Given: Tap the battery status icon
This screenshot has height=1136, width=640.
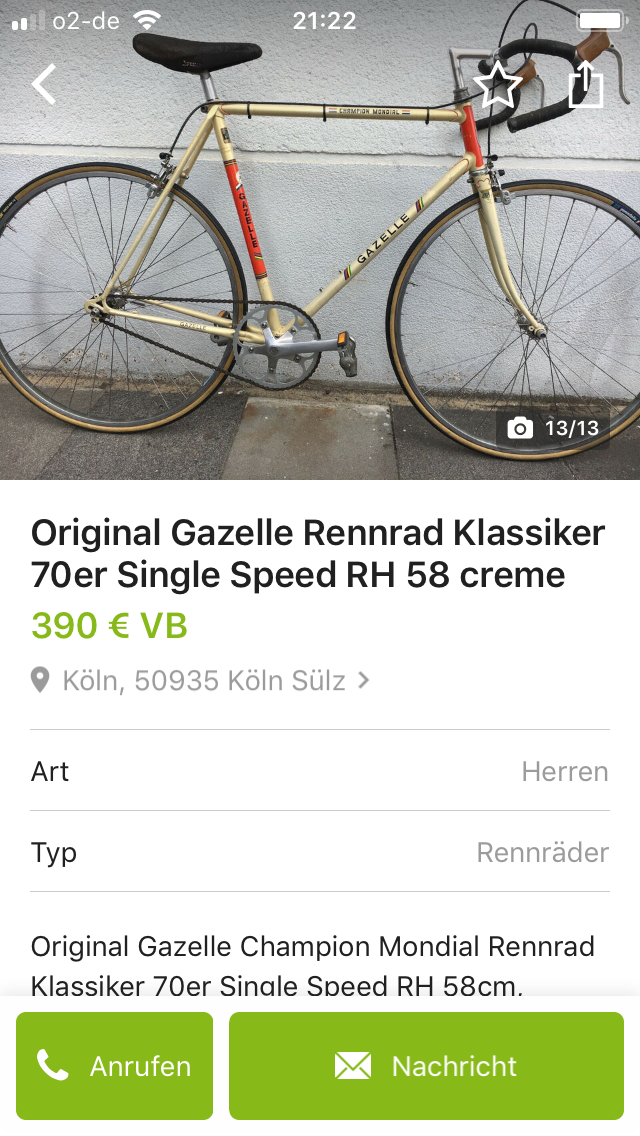Looking at the screenshot, I should pyautogui.click(x=602, y=20).
